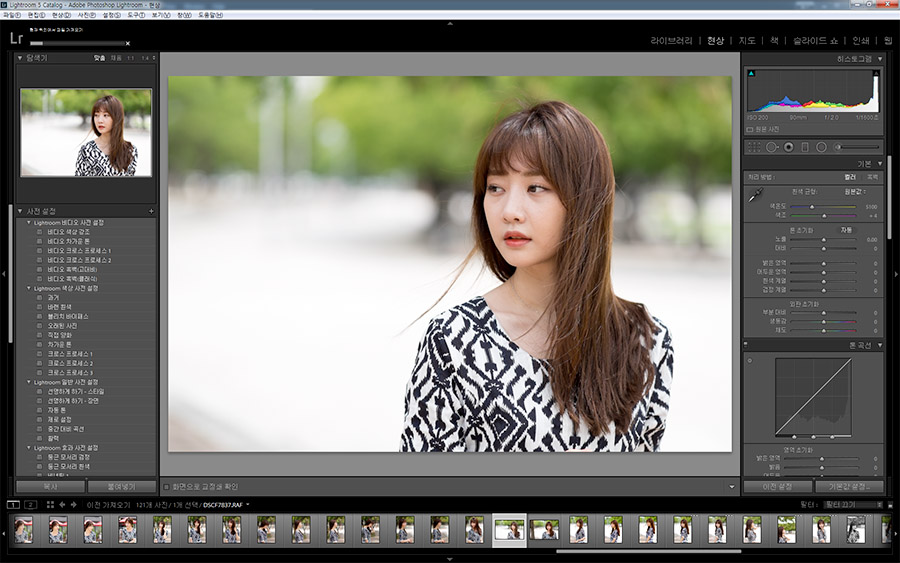Collapse Lightroom Color Presets folder
The width and height of the screenshot is (900, 563).
(29, 288)
